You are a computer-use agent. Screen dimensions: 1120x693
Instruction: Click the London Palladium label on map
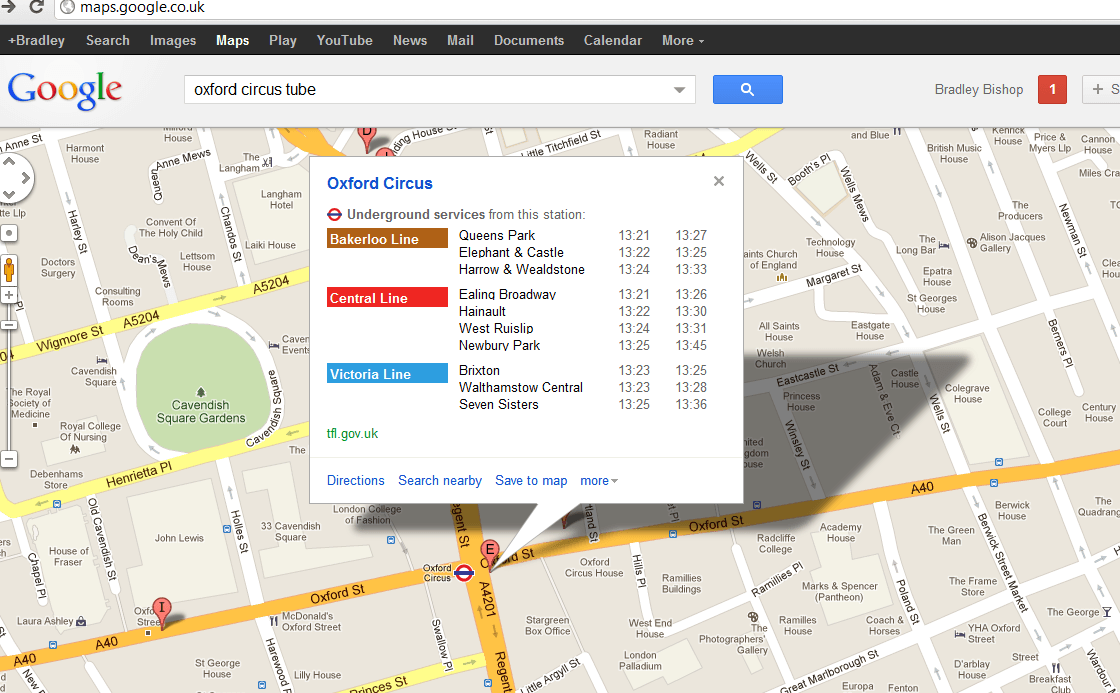(640, 660)
